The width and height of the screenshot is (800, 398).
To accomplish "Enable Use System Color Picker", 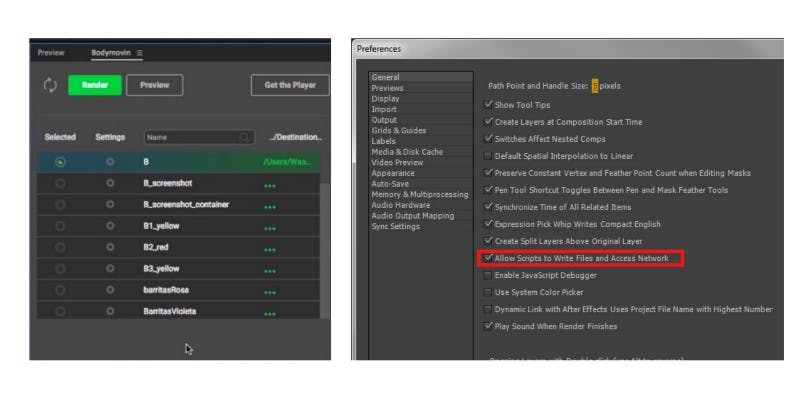I will pos(488,292).
